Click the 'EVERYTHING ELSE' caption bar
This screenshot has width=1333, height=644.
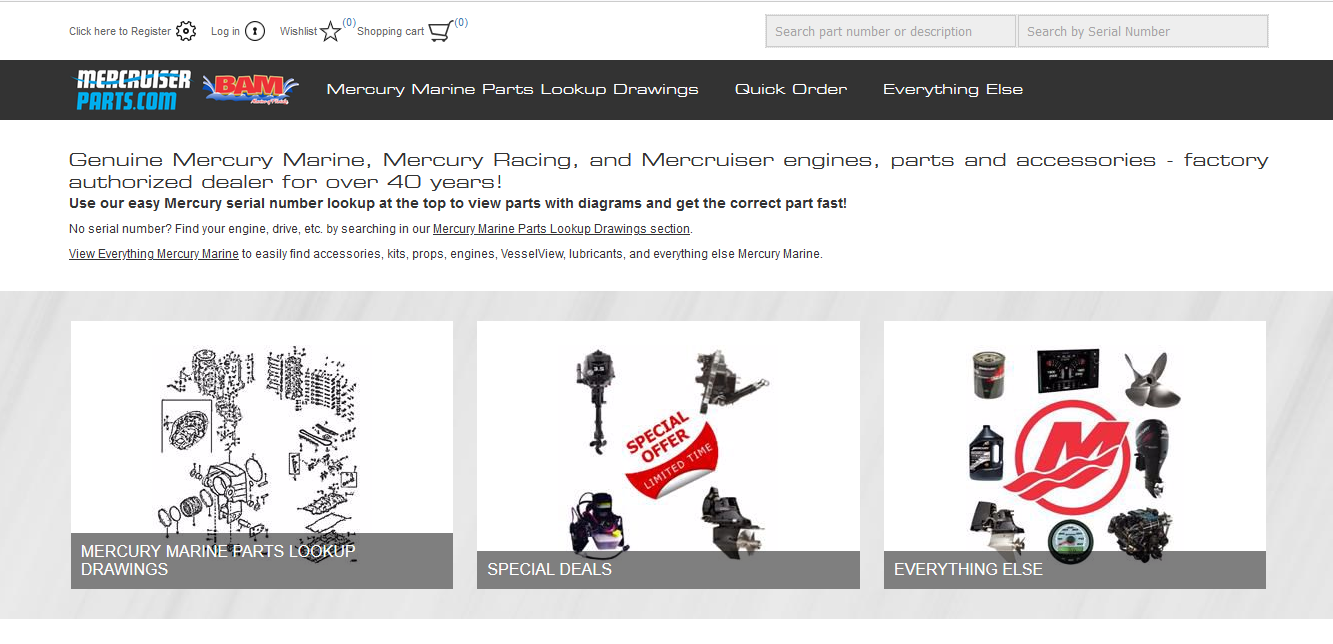pyautogui.click(x=1075, y=569)
